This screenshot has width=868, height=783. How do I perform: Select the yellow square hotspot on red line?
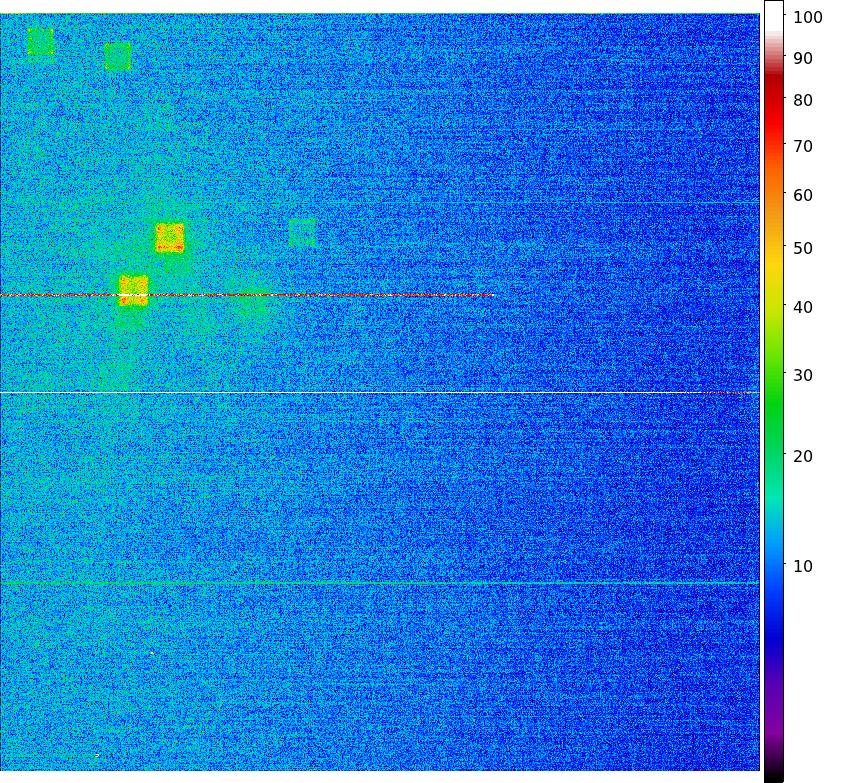tap(133, 289)
